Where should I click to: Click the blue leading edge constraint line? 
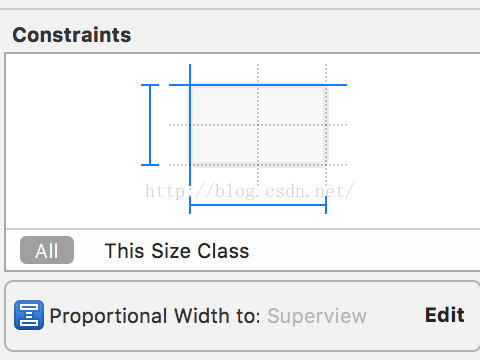coord(190,125)
